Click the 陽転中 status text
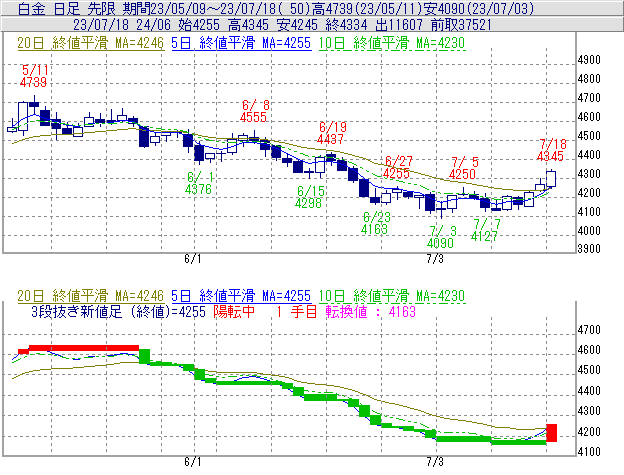The width and height of the screenshot is (624, 475). click(234, 311)
